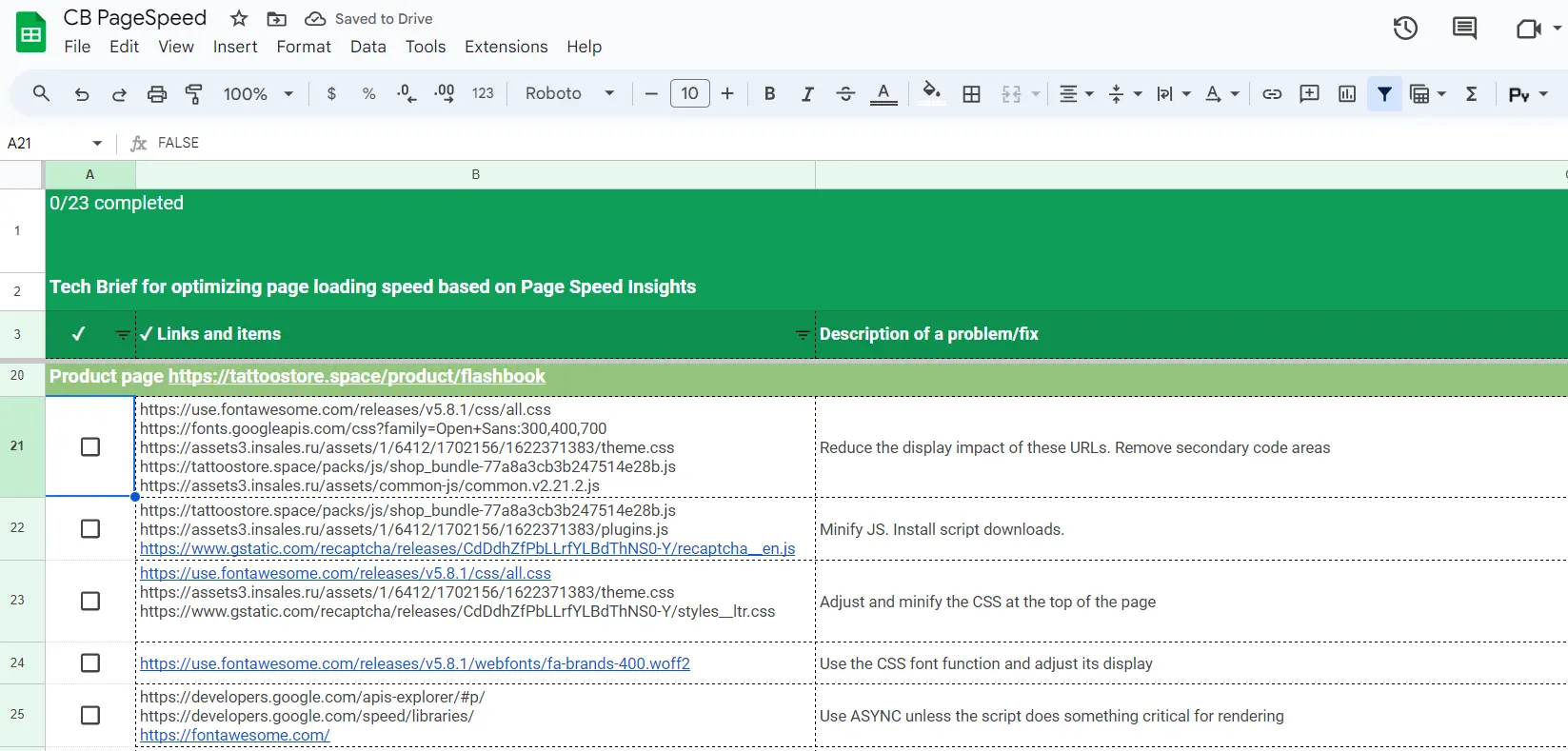This screenshot has width=1568, height=751.
Task: Check the checkbox in row 23
Action: [90, 601]
